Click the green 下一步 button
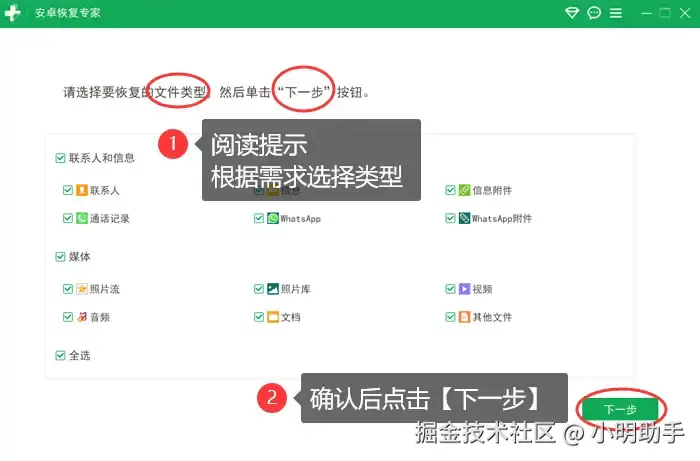This screenshot has width=700, height=461. 620,409
